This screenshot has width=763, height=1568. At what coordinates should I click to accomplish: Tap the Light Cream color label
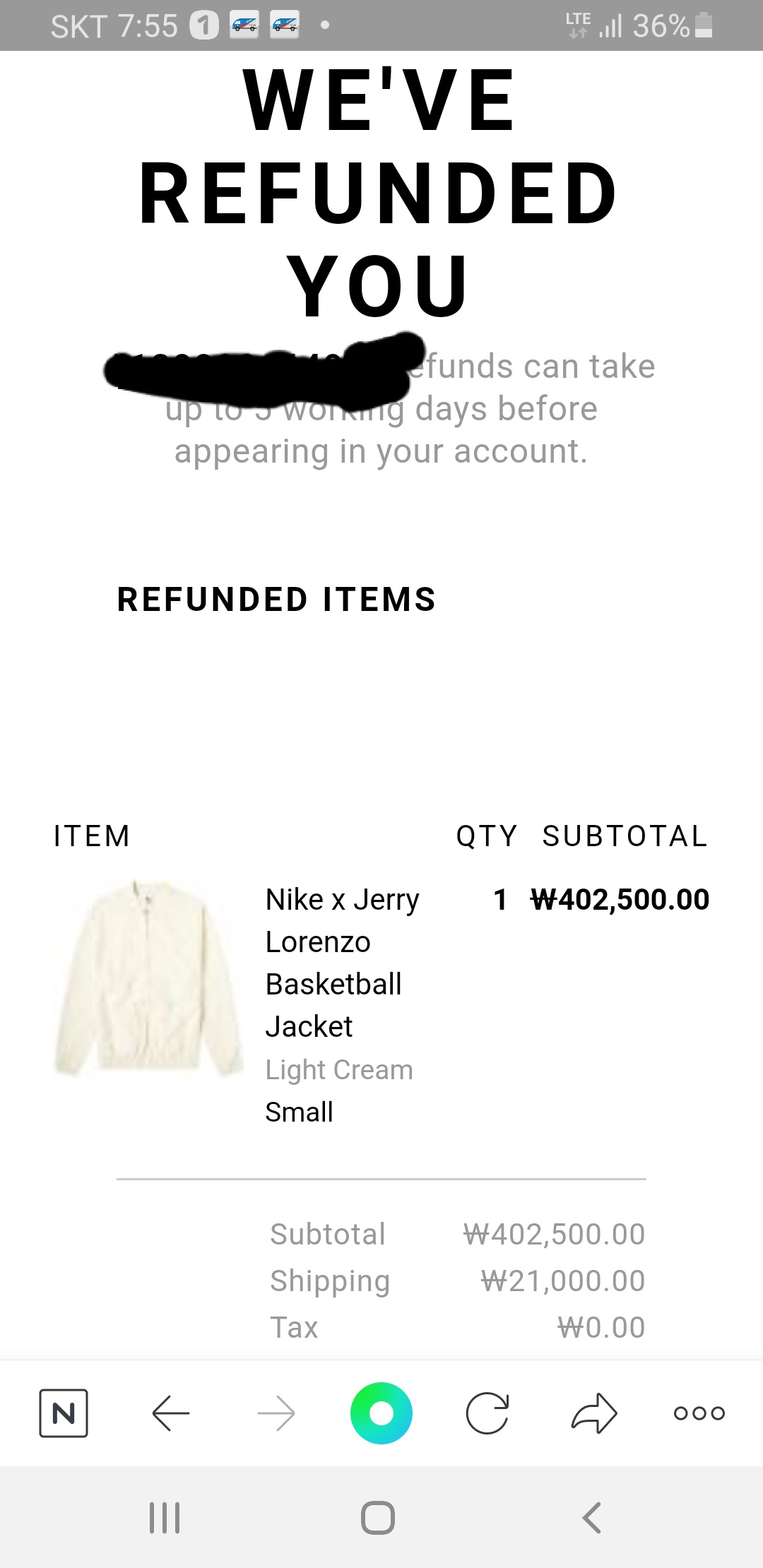click(339, 1069)
